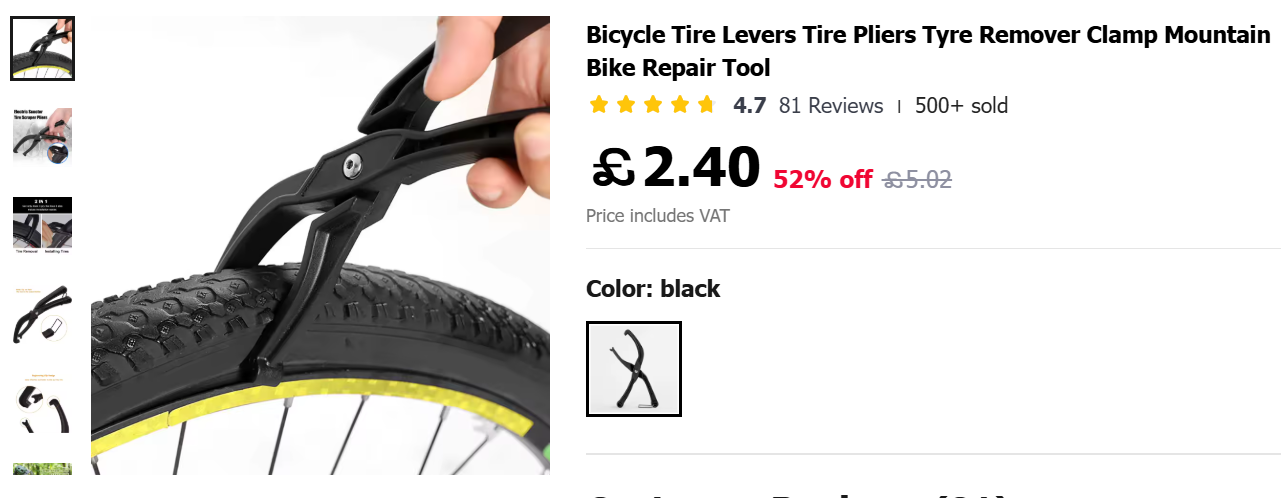
Task: Click the 4.7 rating score
Action: tap(749, 105)
